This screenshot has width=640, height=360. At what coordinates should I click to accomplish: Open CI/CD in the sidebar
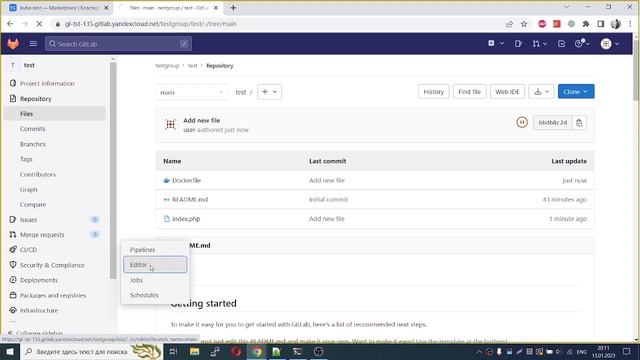pos(28,250)
